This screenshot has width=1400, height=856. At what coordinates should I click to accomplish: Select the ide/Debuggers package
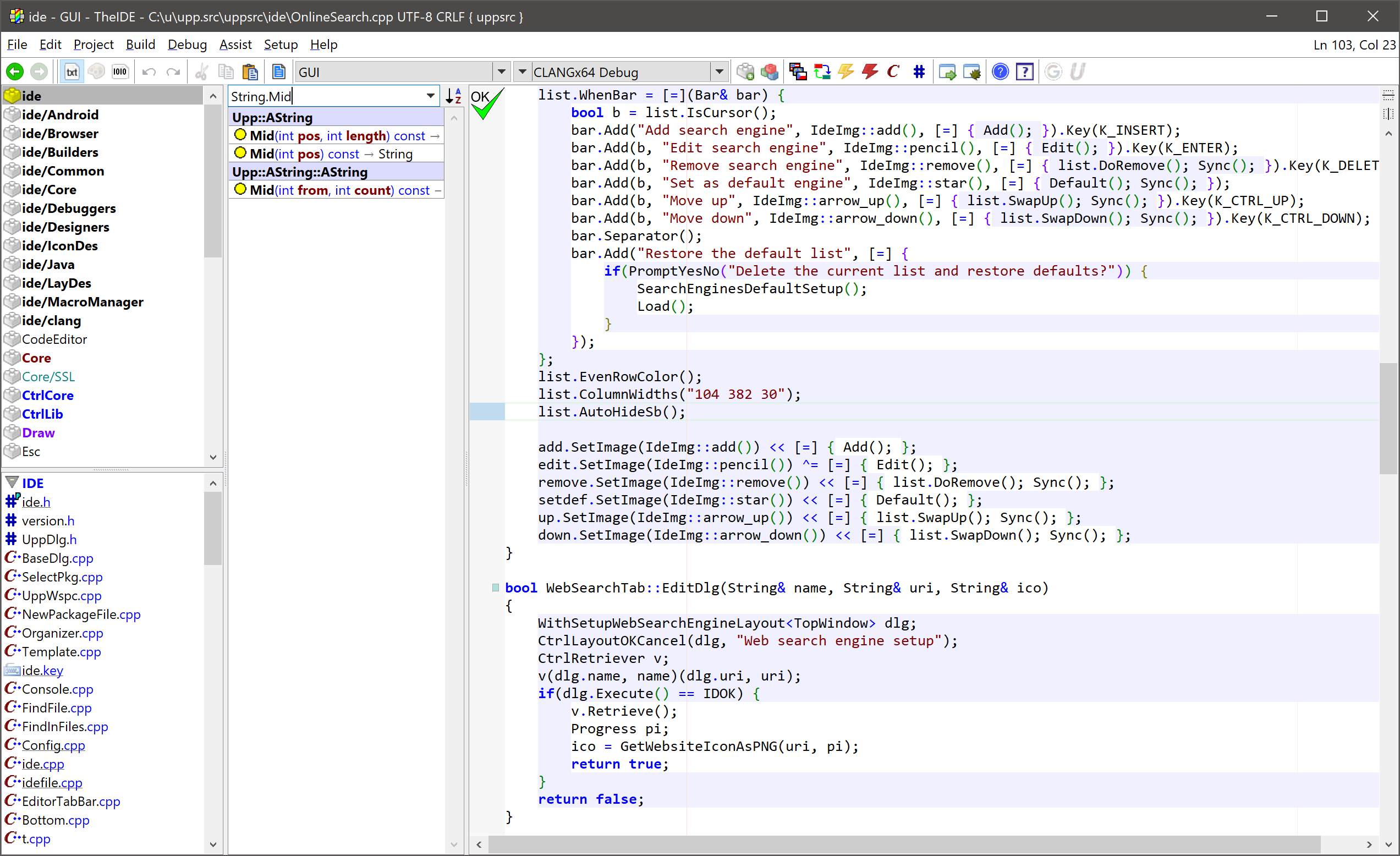tap(69, 208)
